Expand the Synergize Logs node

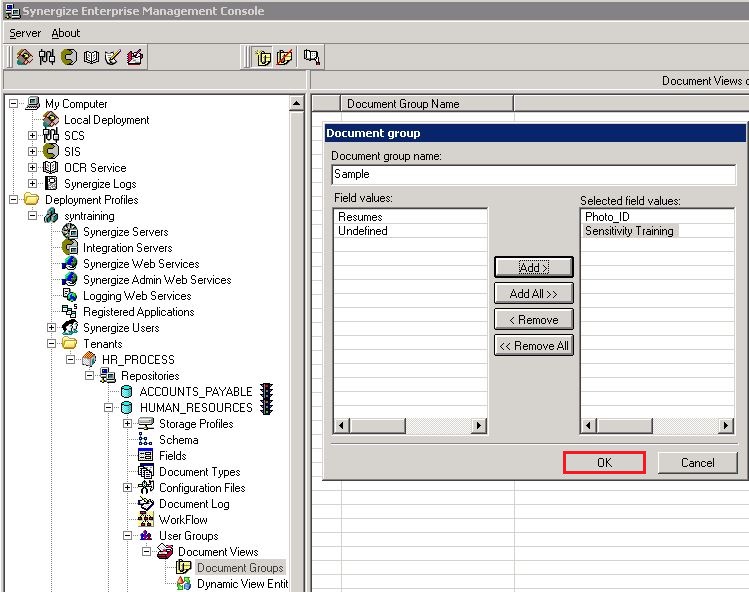pos(32,183)
